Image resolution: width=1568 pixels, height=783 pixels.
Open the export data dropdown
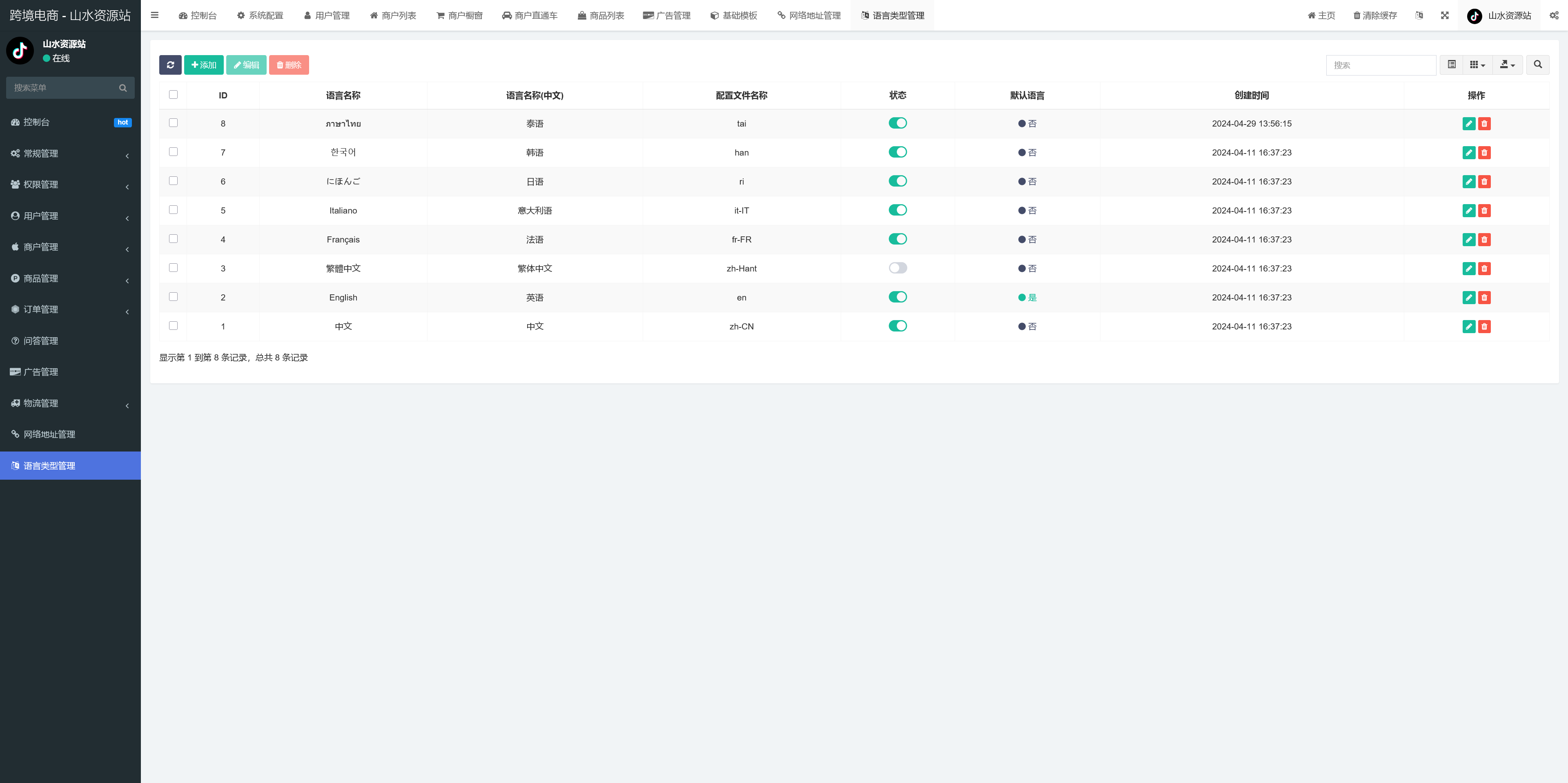click(x=1507, y=65)
